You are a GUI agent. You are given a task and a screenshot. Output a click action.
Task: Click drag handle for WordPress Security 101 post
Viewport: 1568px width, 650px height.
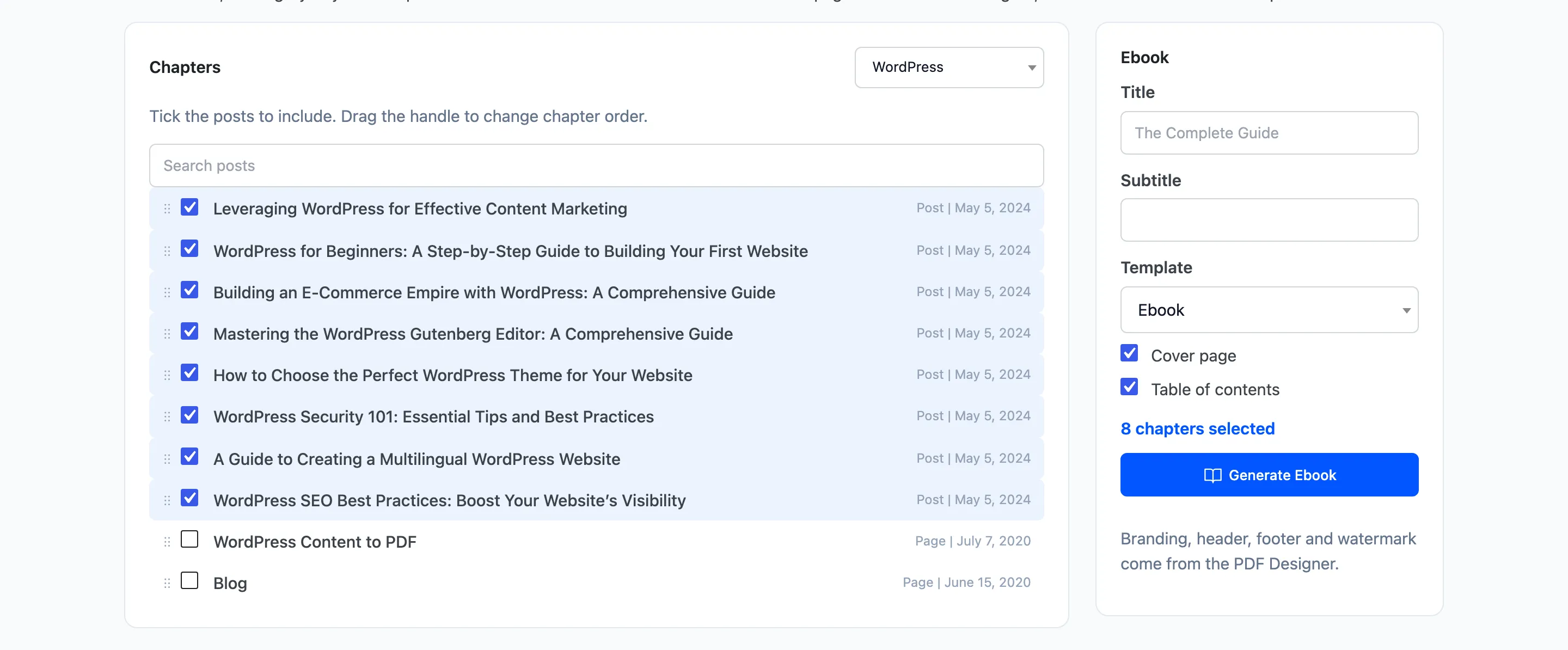click(x=167, y=416)
